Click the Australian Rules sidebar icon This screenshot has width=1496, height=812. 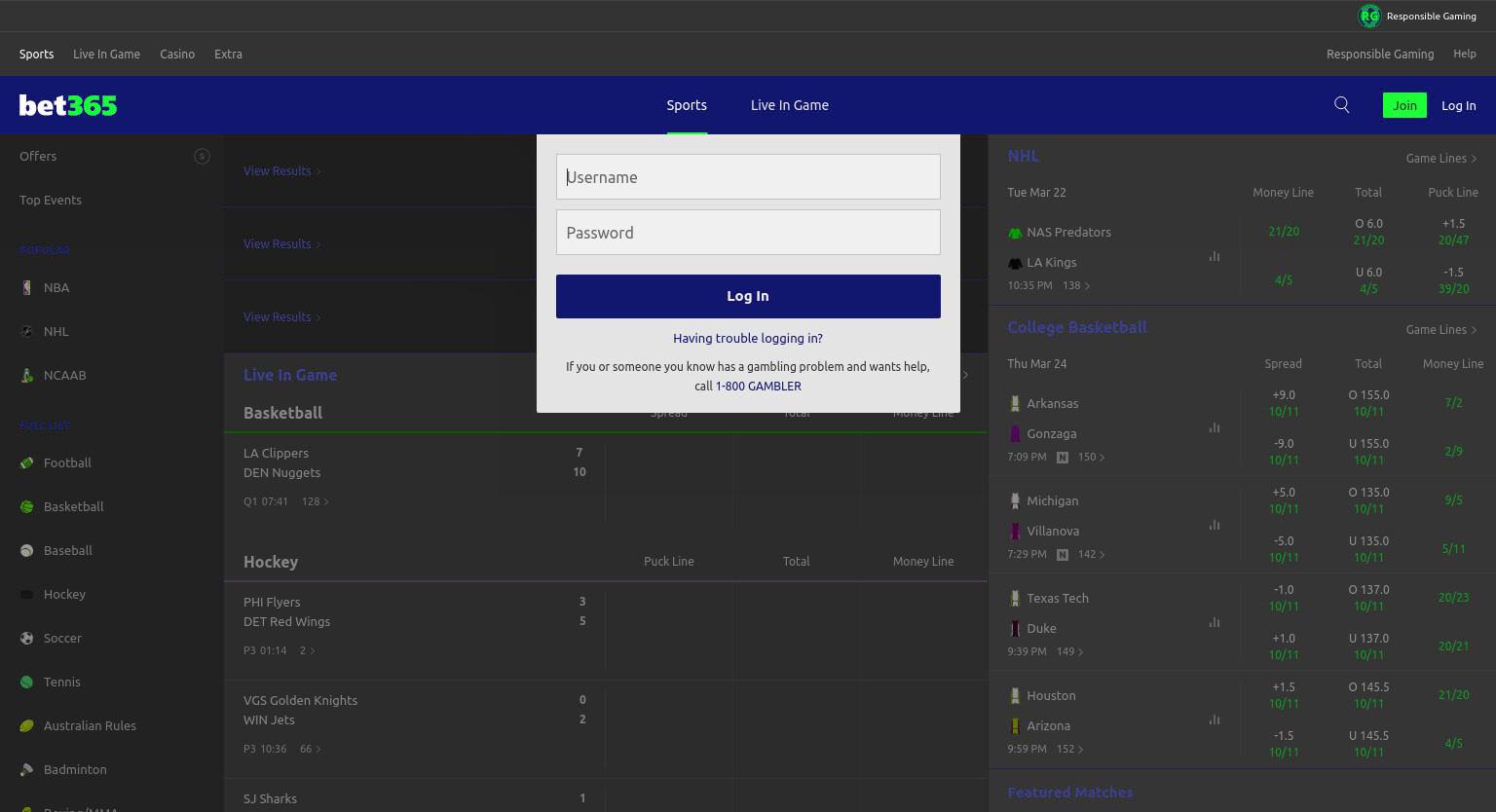click(x=26, y=725)
